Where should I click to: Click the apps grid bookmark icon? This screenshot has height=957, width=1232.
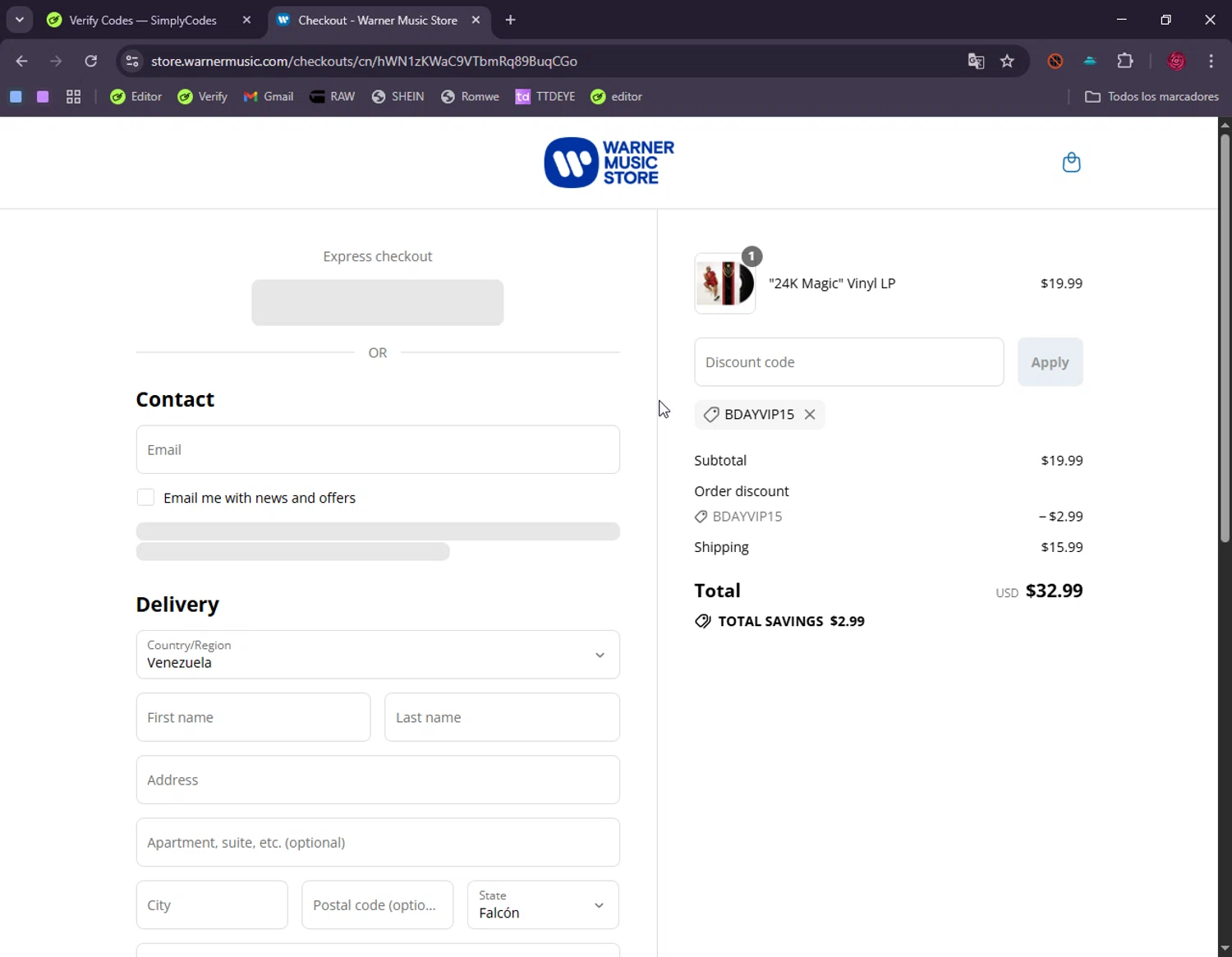(x=73, y=96)
